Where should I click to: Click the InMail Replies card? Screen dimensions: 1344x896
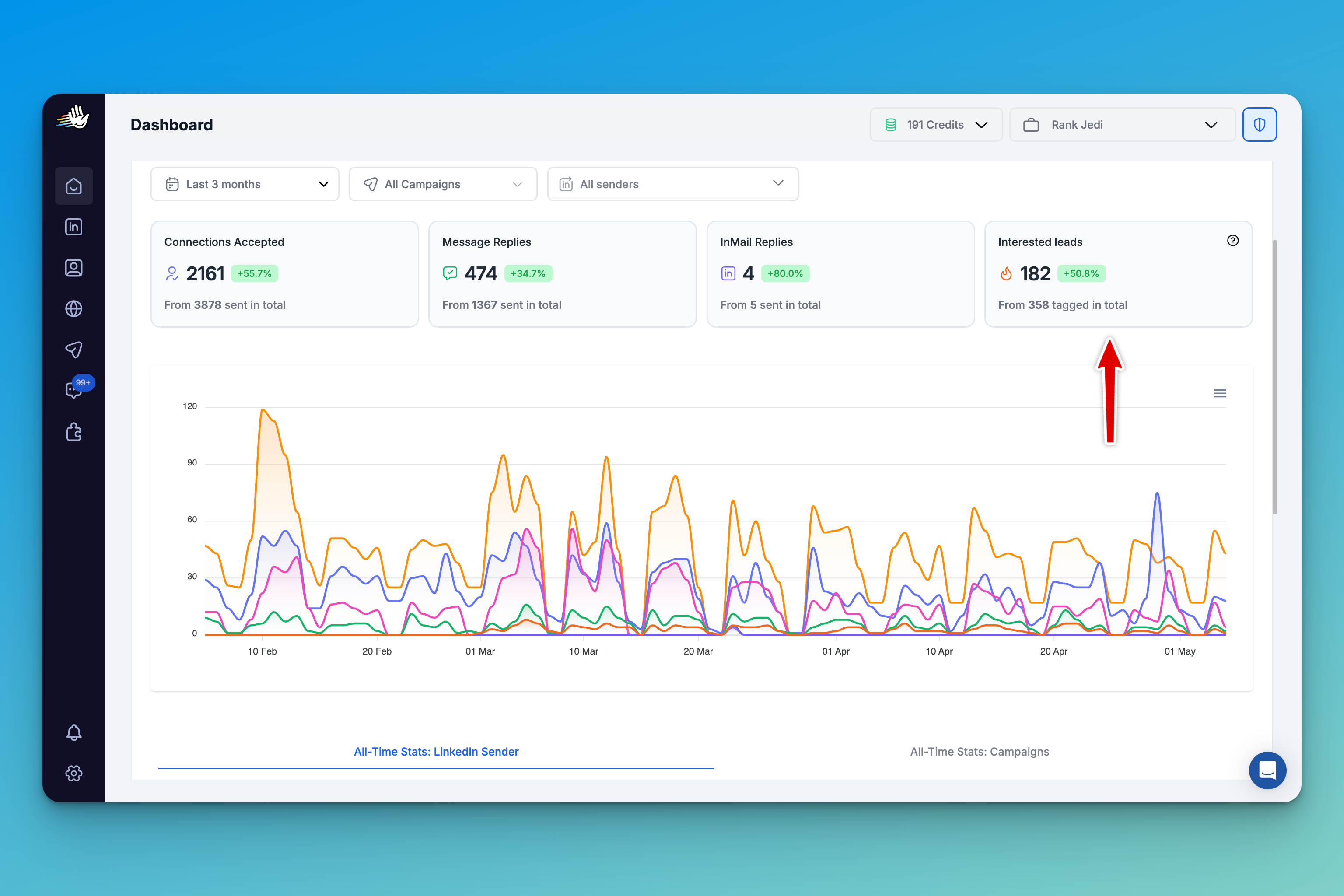point(840,274)
